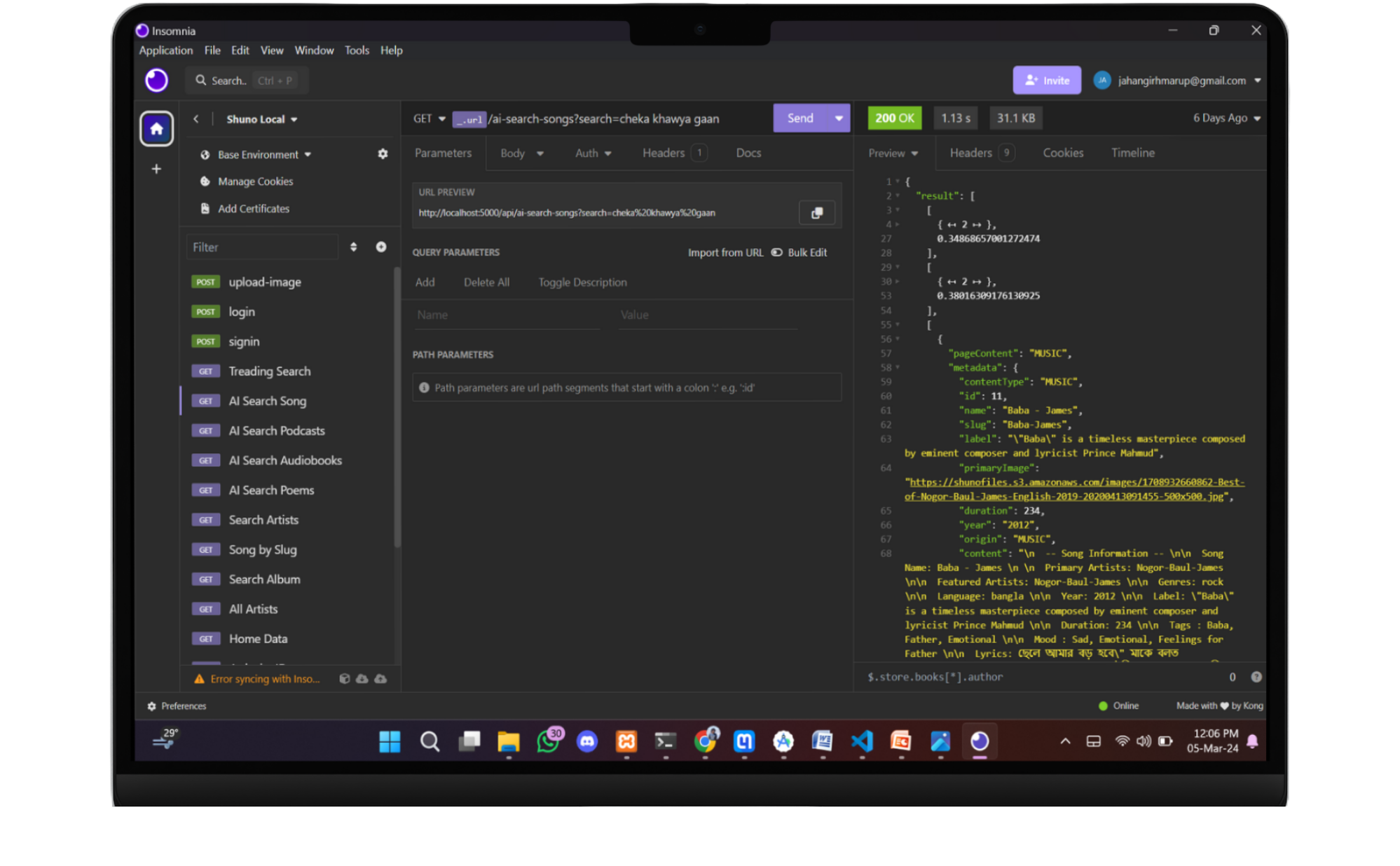This screenshot has width=1400, height=866.
Task: Copy the URL preview with copy icon
Action: (816, 213)
